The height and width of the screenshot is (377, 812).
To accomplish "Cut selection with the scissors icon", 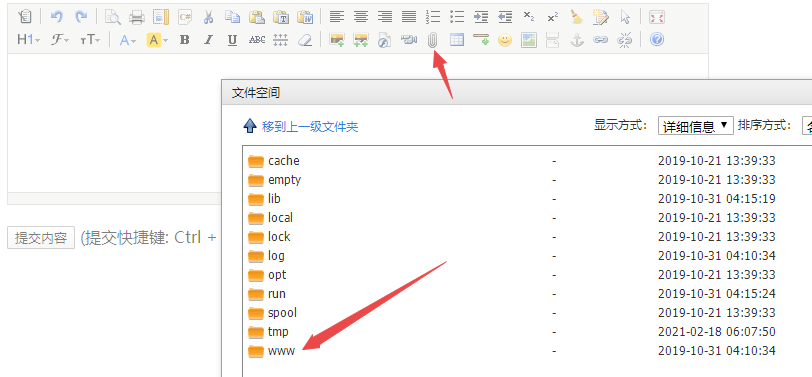I will (x=209, y=17).
